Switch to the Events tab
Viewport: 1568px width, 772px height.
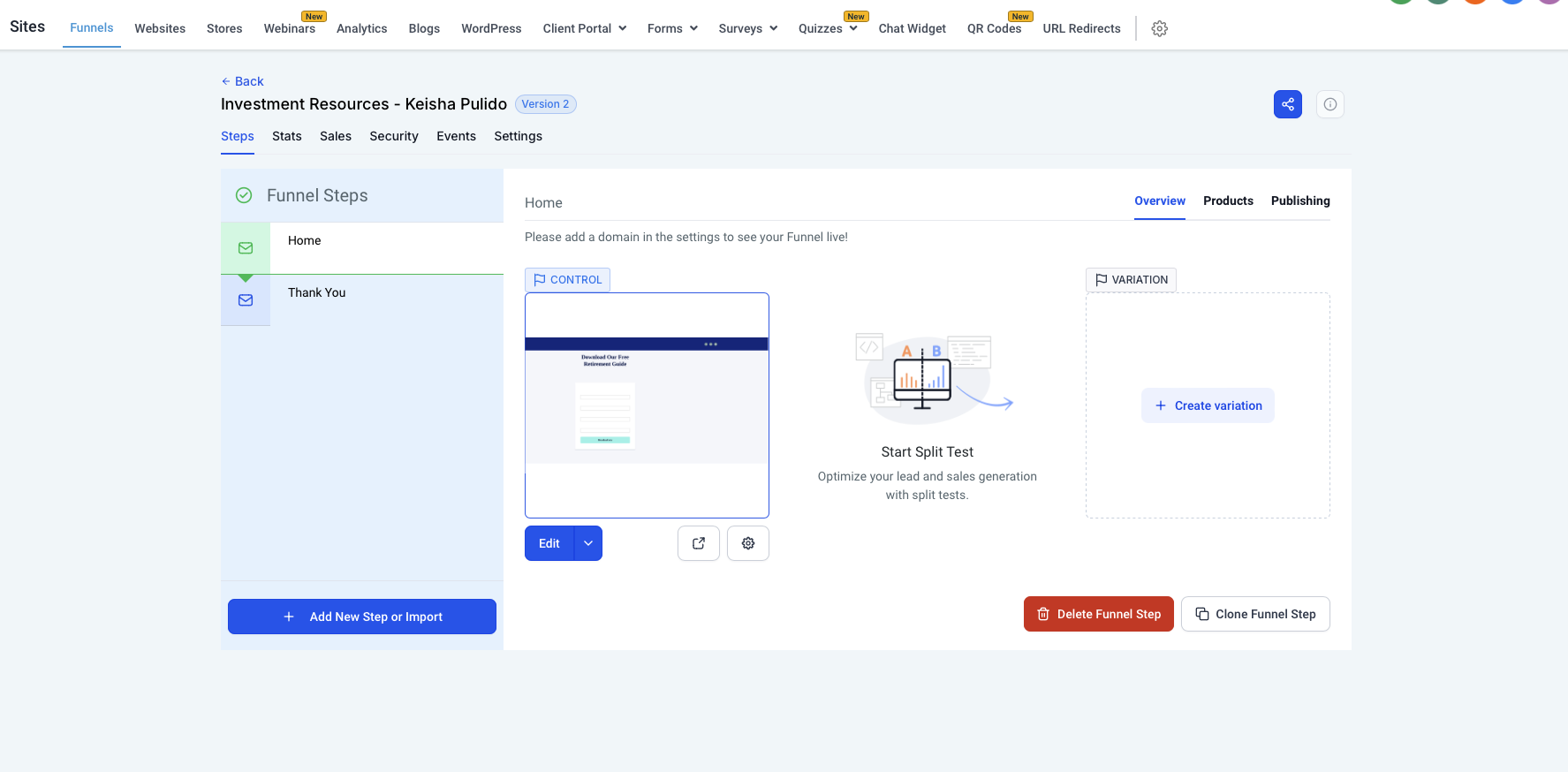pyautogui.click(x=456, y=136)
